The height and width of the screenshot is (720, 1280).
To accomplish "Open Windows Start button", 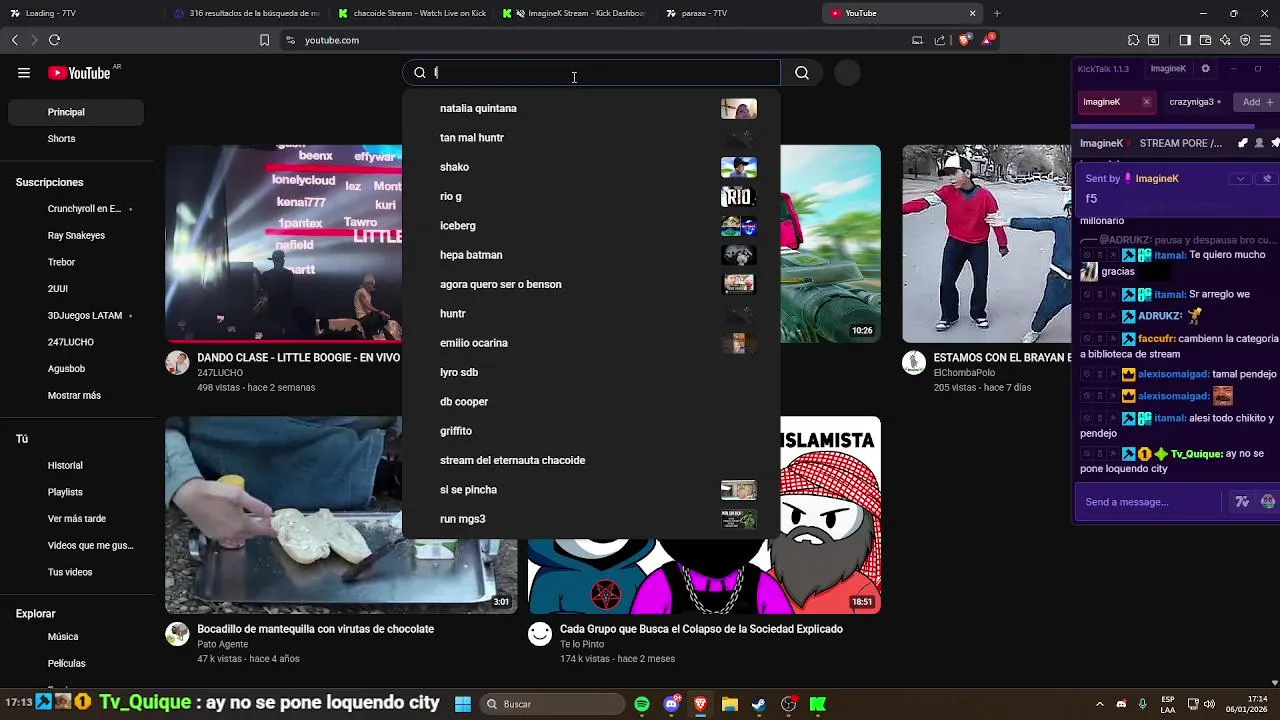I will (x=462, y=704).
